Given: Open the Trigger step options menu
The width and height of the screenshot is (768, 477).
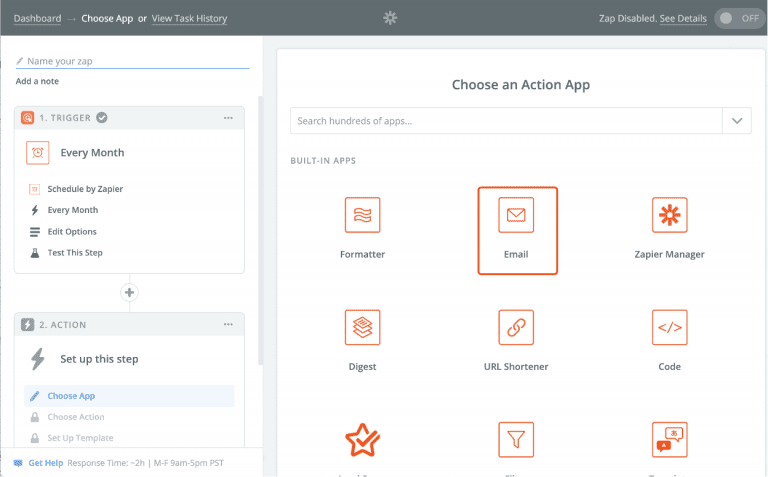Looking at the screenshot, I should [x=229, y=118].
